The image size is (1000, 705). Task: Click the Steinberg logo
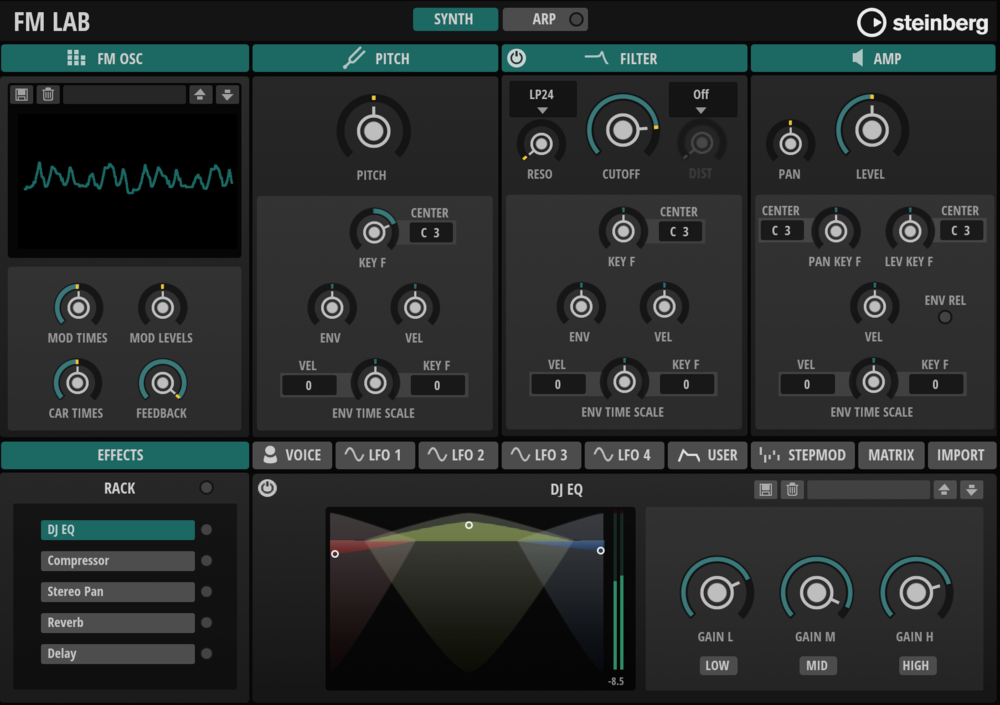coord(923,22)
